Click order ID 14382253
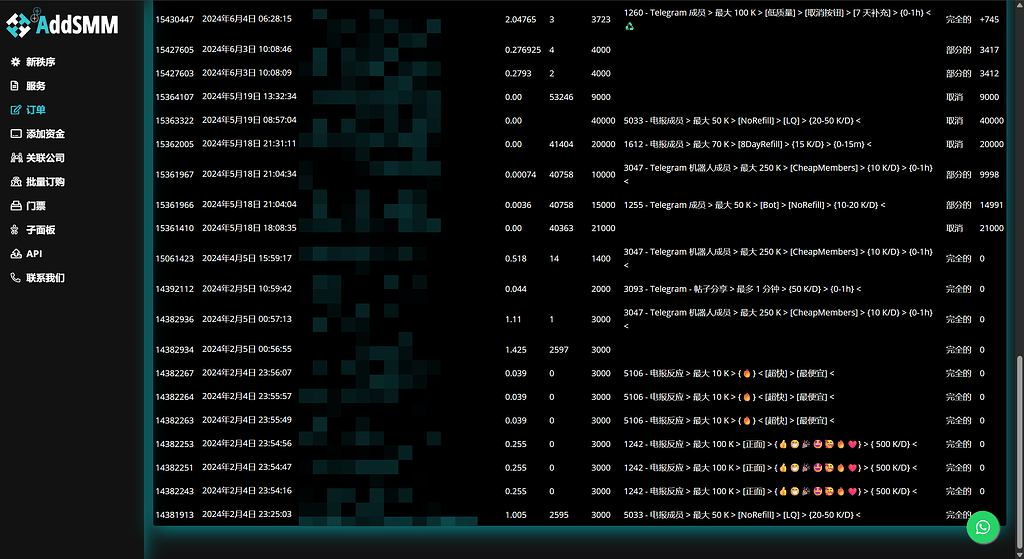The width and height of the screenshot is (1024, 559). (x=174, y=444)
